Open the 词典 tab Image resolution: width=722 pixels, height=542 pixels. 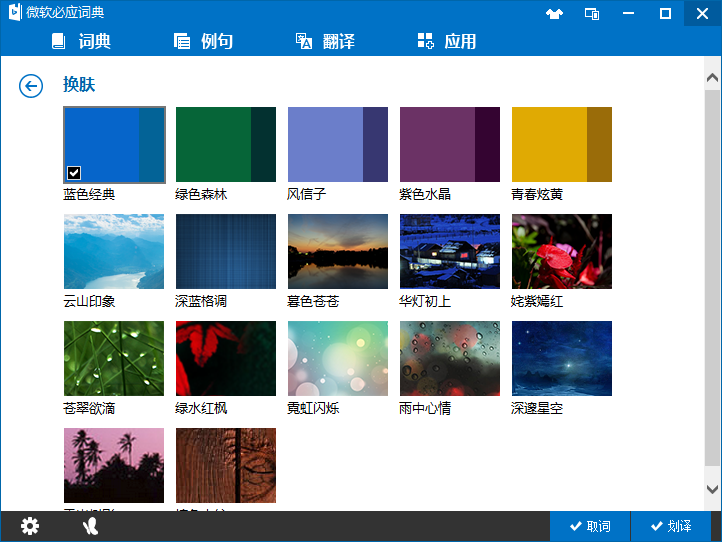(x=81, y=41)
